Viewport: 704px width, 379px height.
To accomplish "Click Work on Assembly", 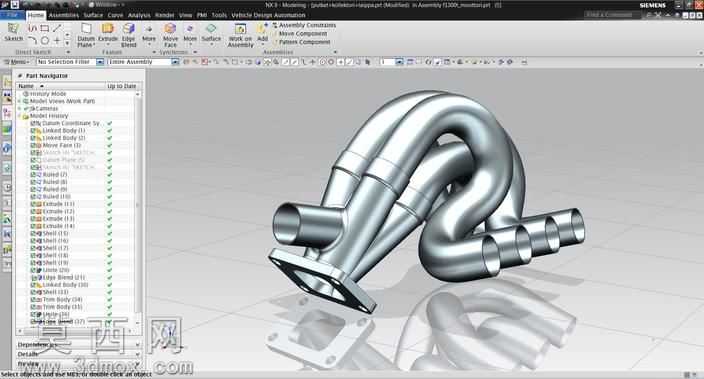I will coord(240,35).
